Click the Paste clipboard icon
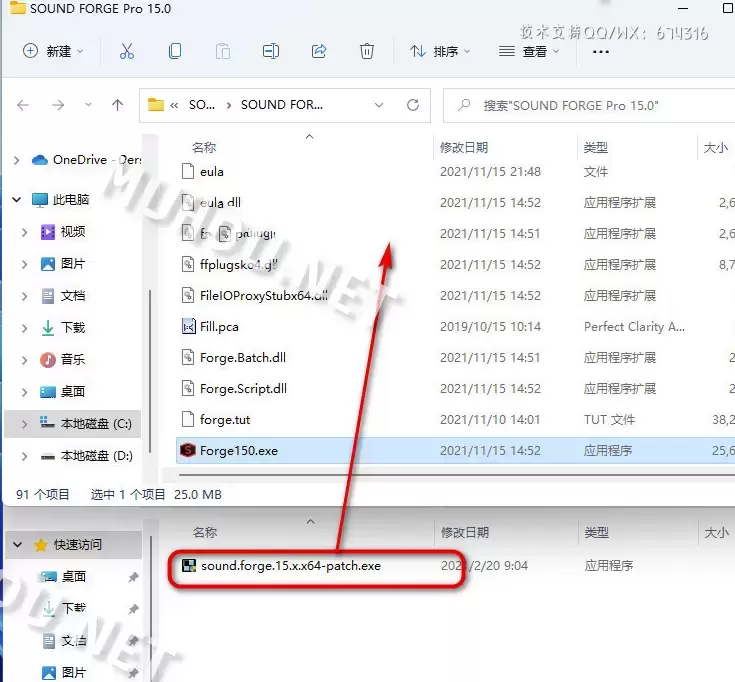This screenshot has height=682, width=735. coord(223,51)
